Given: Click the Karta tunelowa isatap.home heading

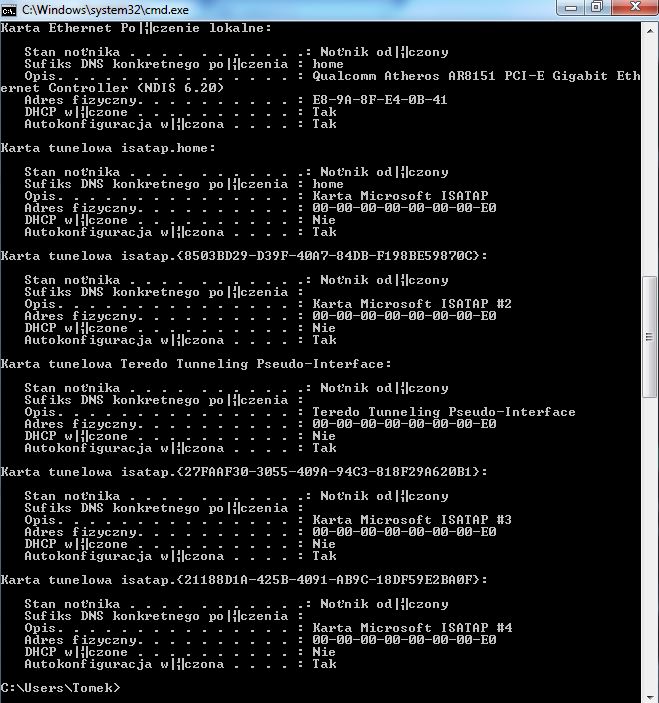Looking at the screenshot, I should coord(108,148).
